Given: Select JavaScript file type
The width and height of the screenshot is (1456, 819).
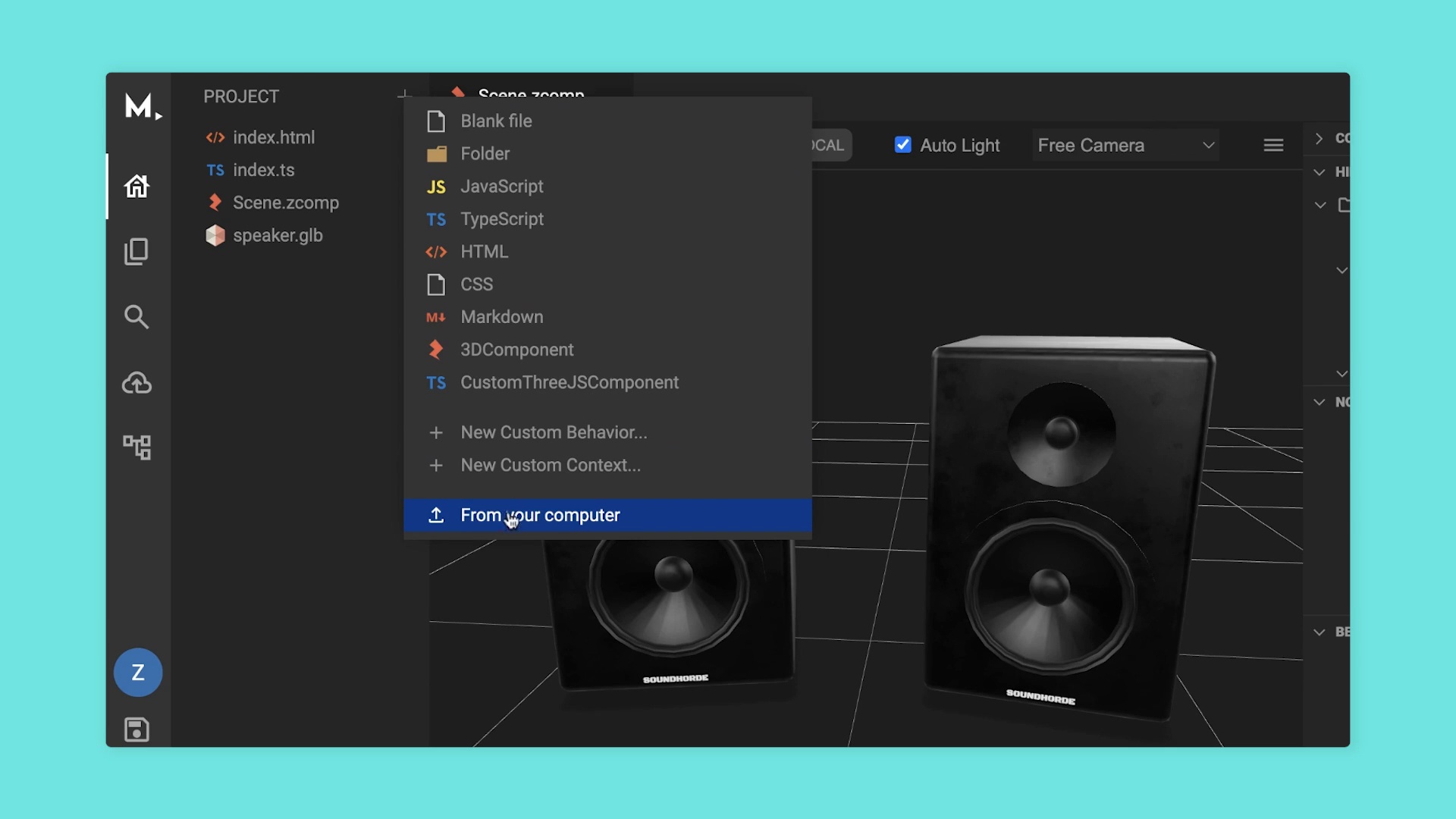Looking at the screenshot, I should (x=607, y=186).
